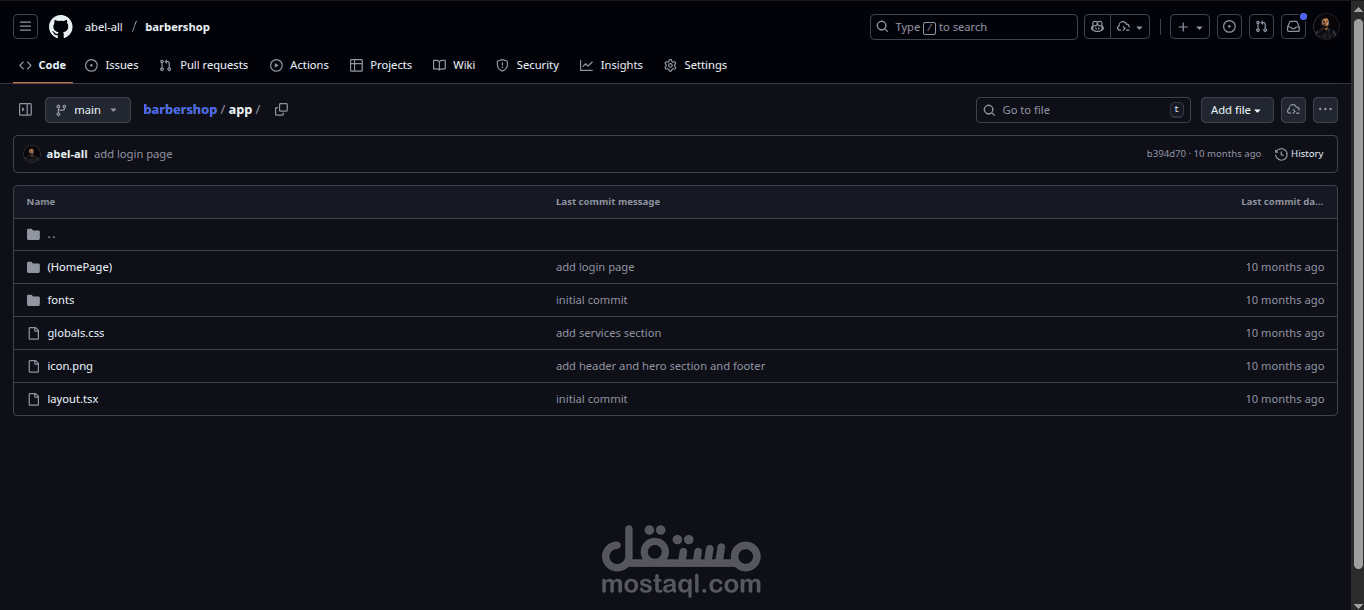Focus the Type / to search field
The width and height of the screenshot is (1364, 610).
(x=974, y=27)
